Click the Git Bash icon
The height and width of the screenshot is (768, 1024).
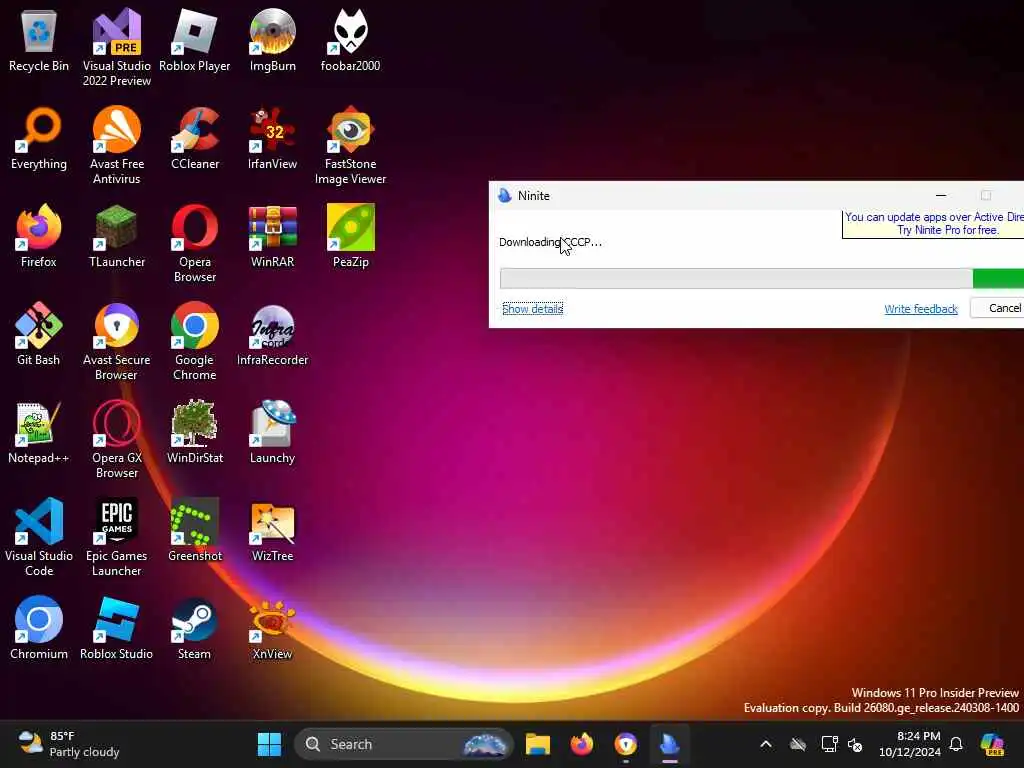39,334
